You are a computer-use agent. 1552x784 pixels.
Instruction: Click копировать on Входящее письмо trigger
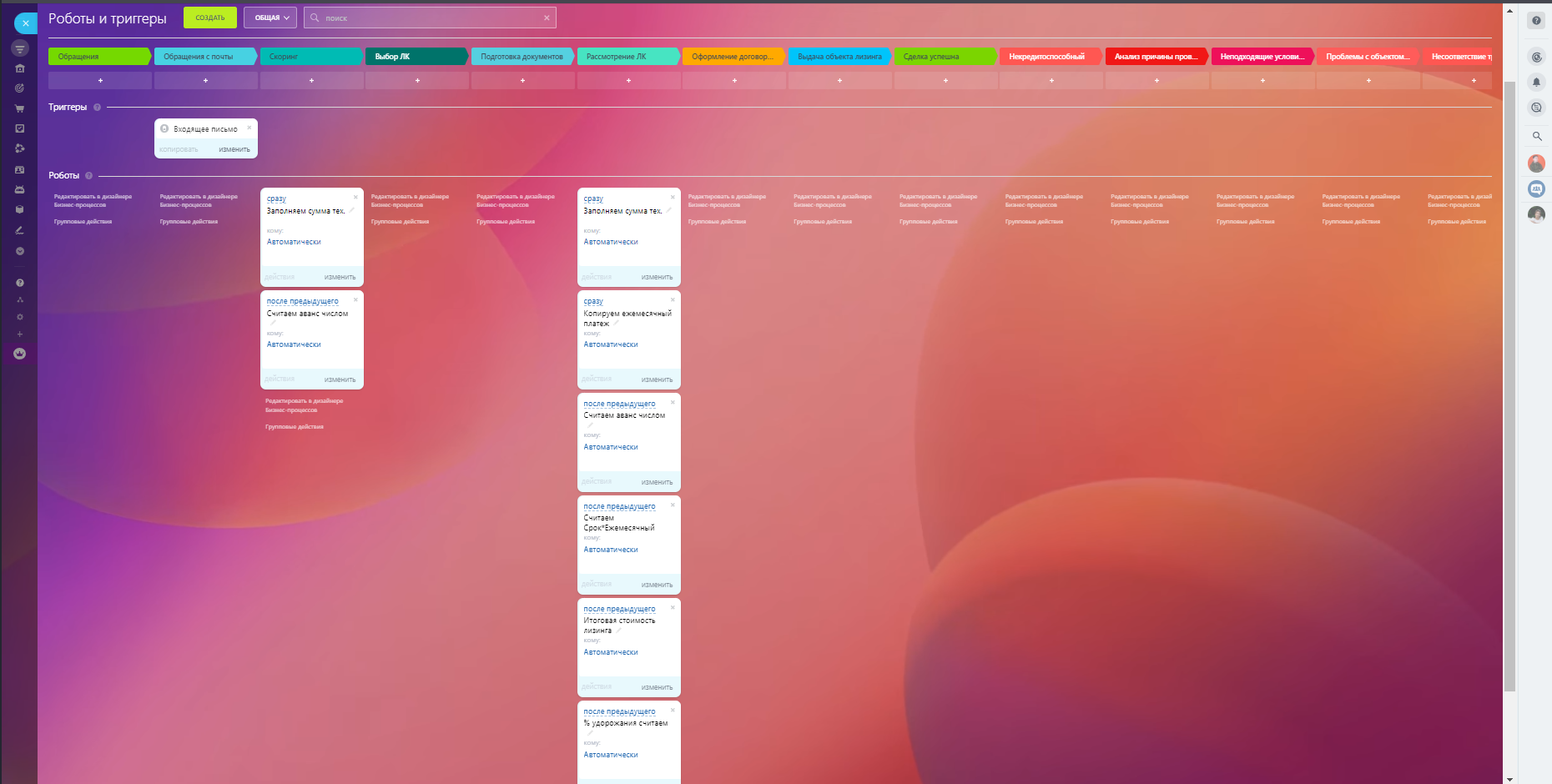point(179,149)
